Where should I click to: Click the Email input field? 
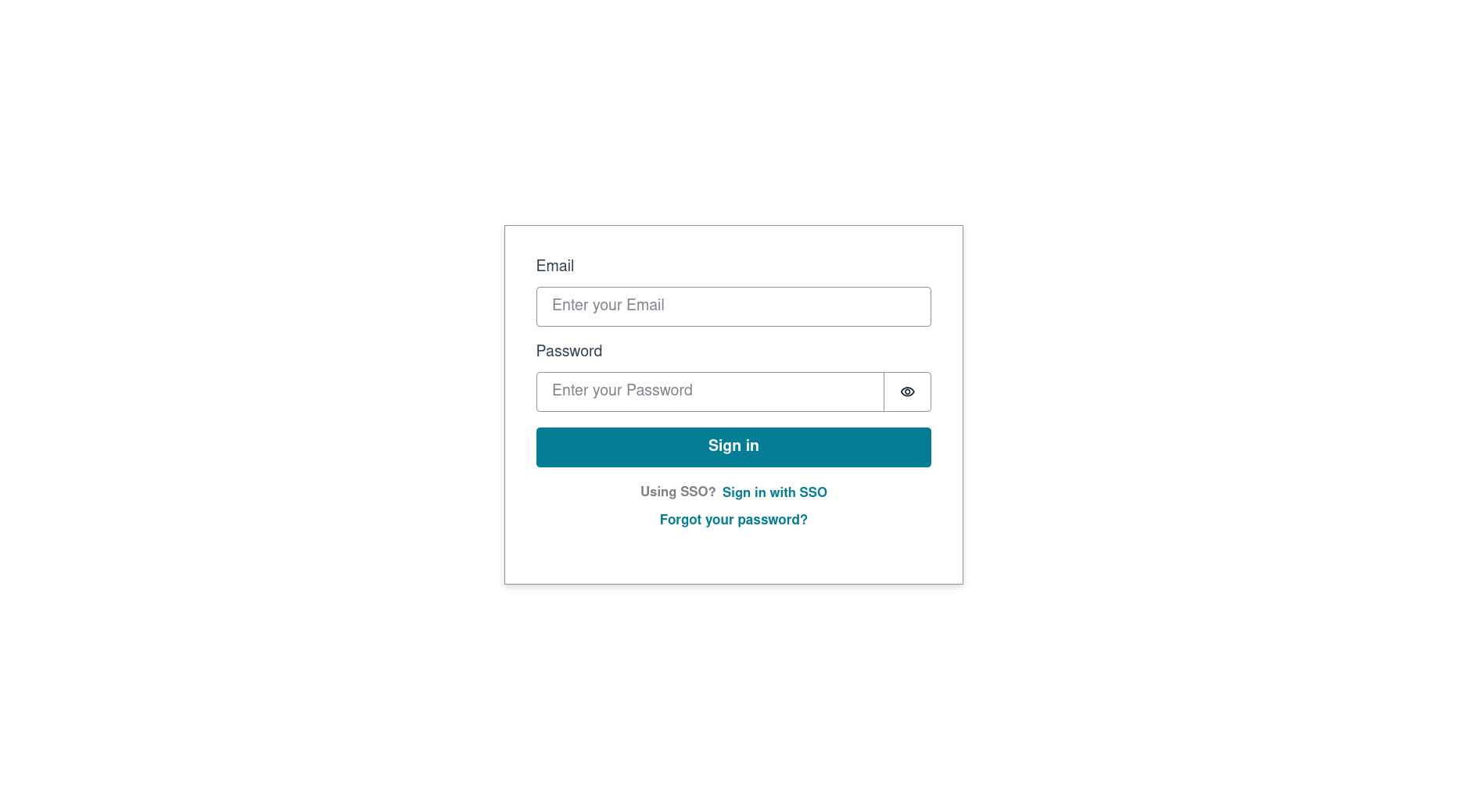733,306
